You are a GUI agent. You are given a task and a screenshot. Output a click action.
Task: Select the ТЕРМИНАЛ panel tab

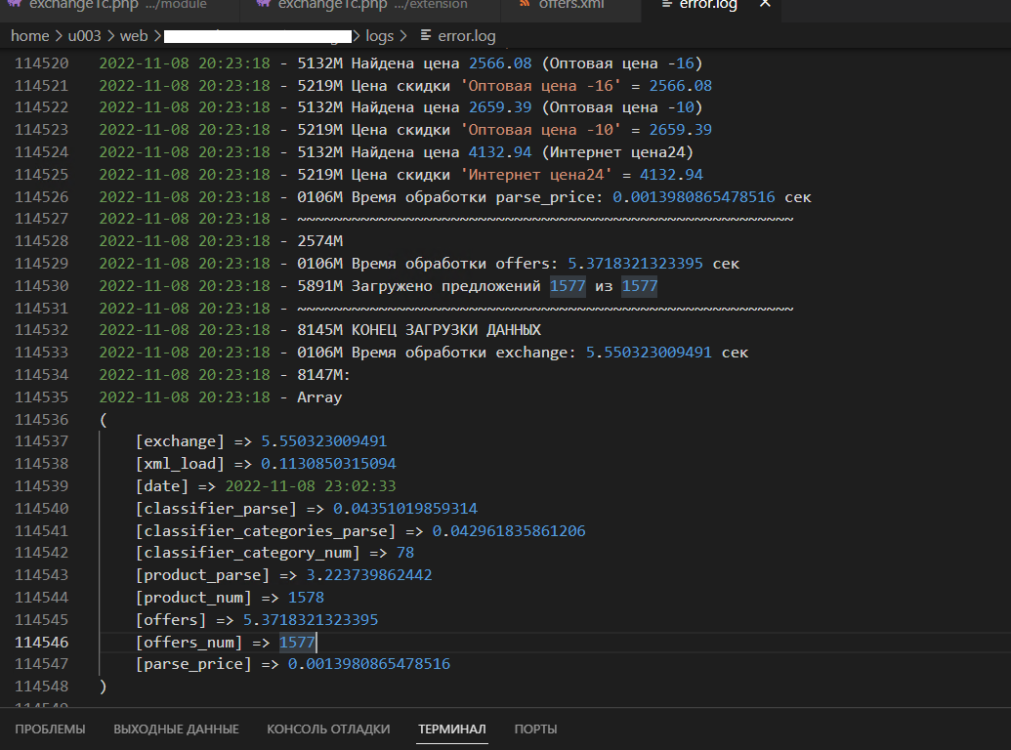click(x=452, y=729)
